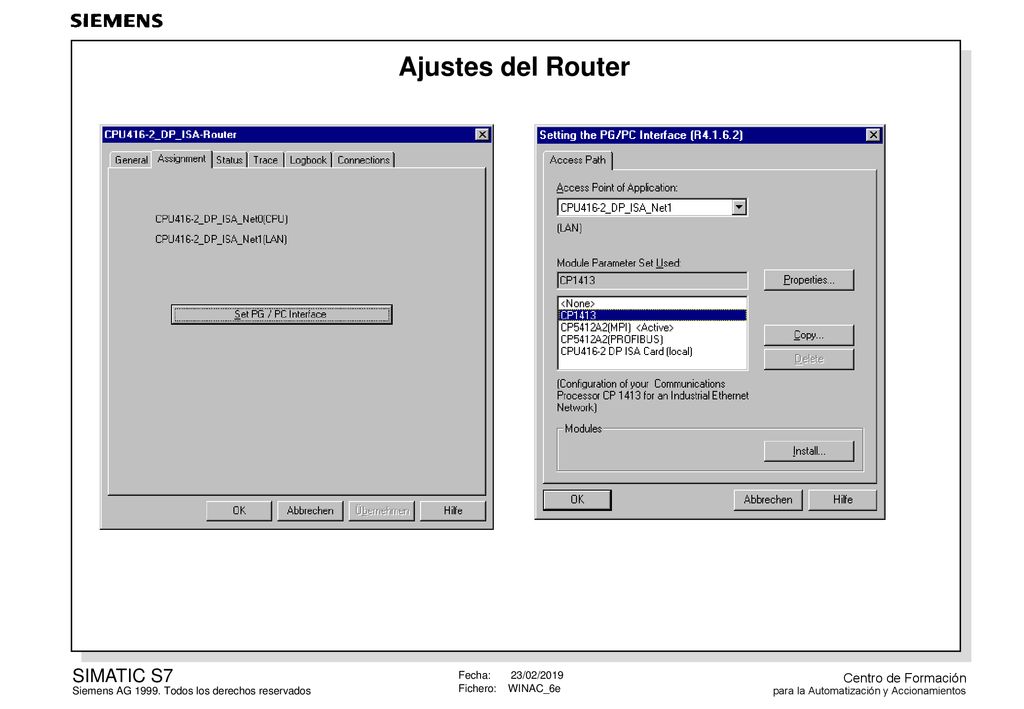Click the Install... button under Modules
This screenshot has width=1024, height=709.
tap(809, 451)
